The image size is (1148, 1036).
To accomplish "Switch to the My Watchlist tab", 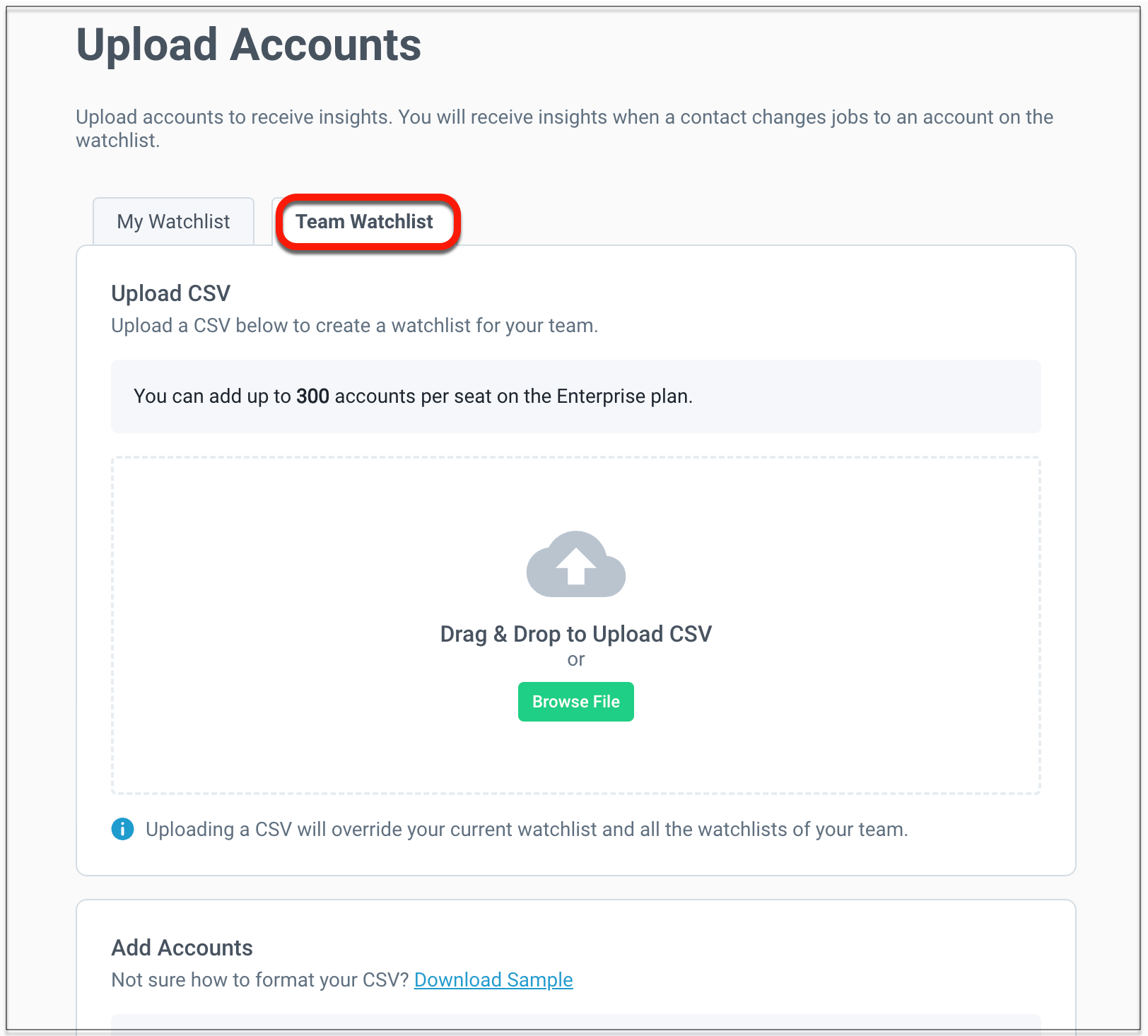I will (173, 221).
